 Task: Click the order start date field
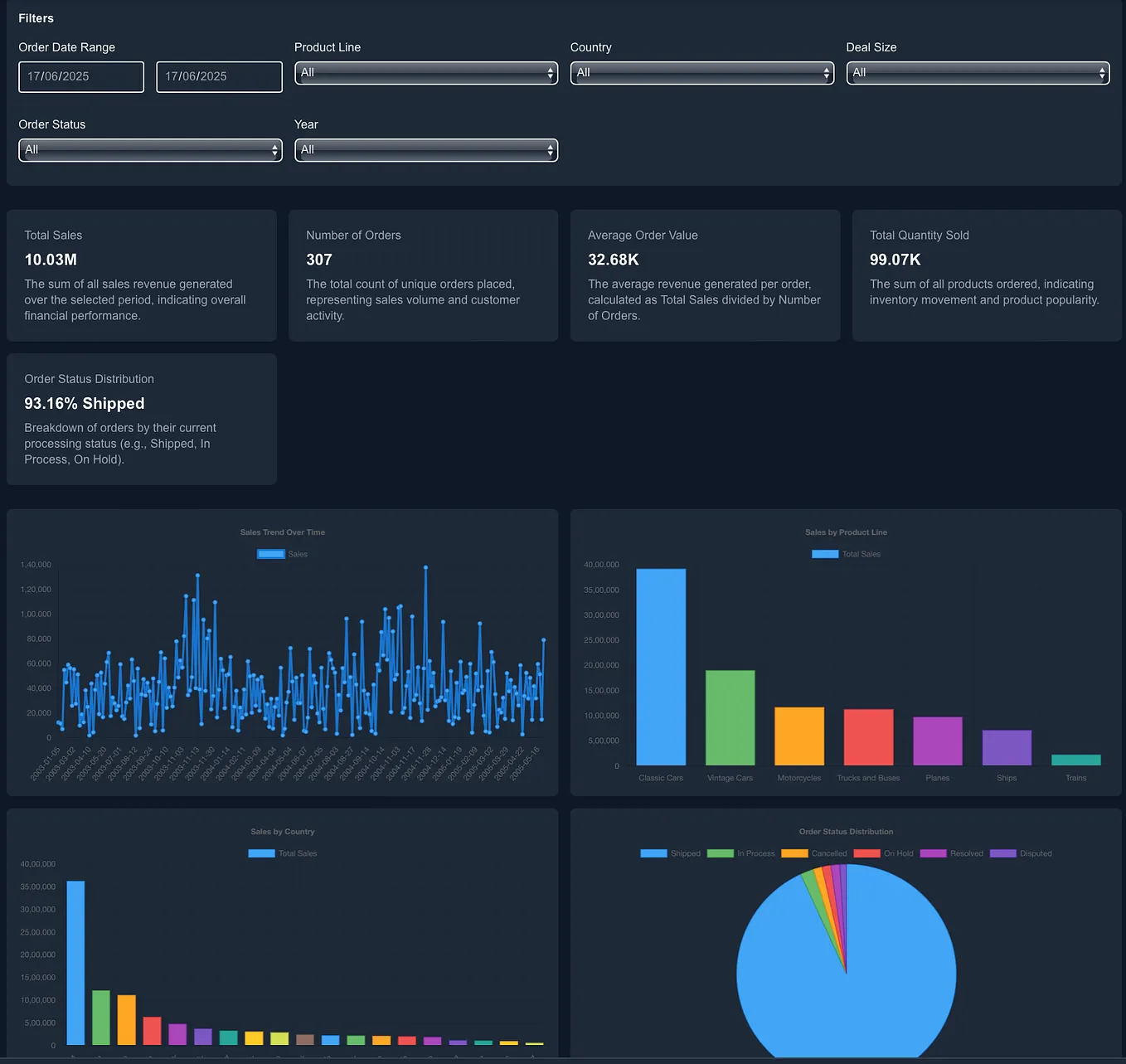click(x=80, y=76)
